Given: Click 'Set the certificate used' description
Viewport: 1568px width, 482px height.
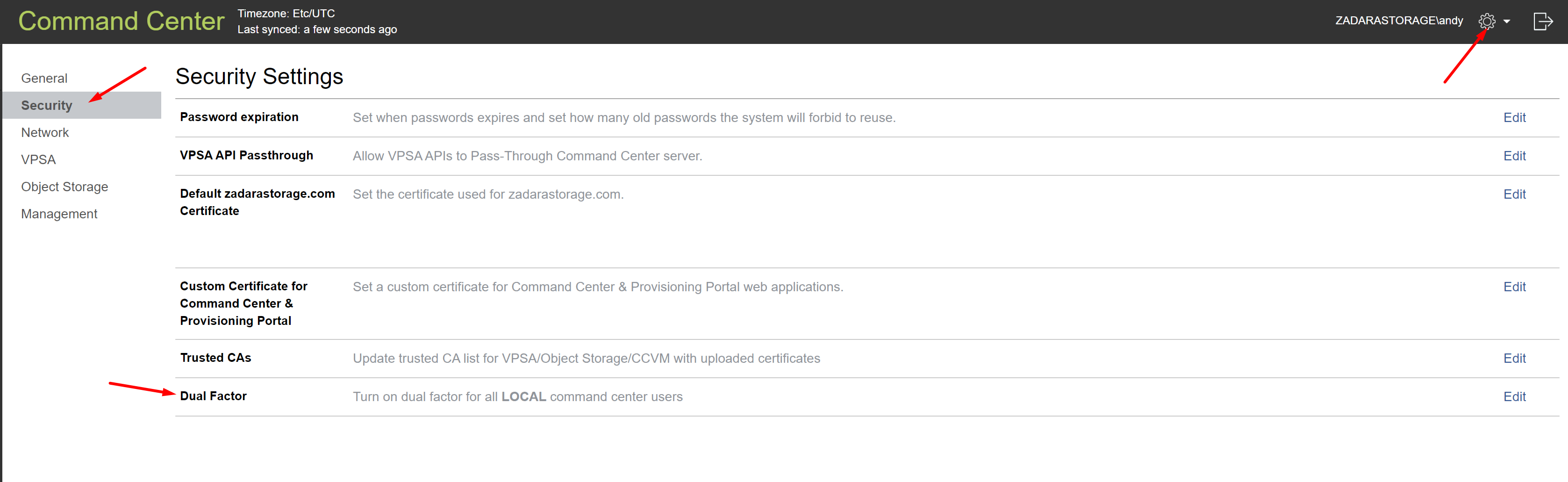Looking at the screenshot, I should pos(488,194).
